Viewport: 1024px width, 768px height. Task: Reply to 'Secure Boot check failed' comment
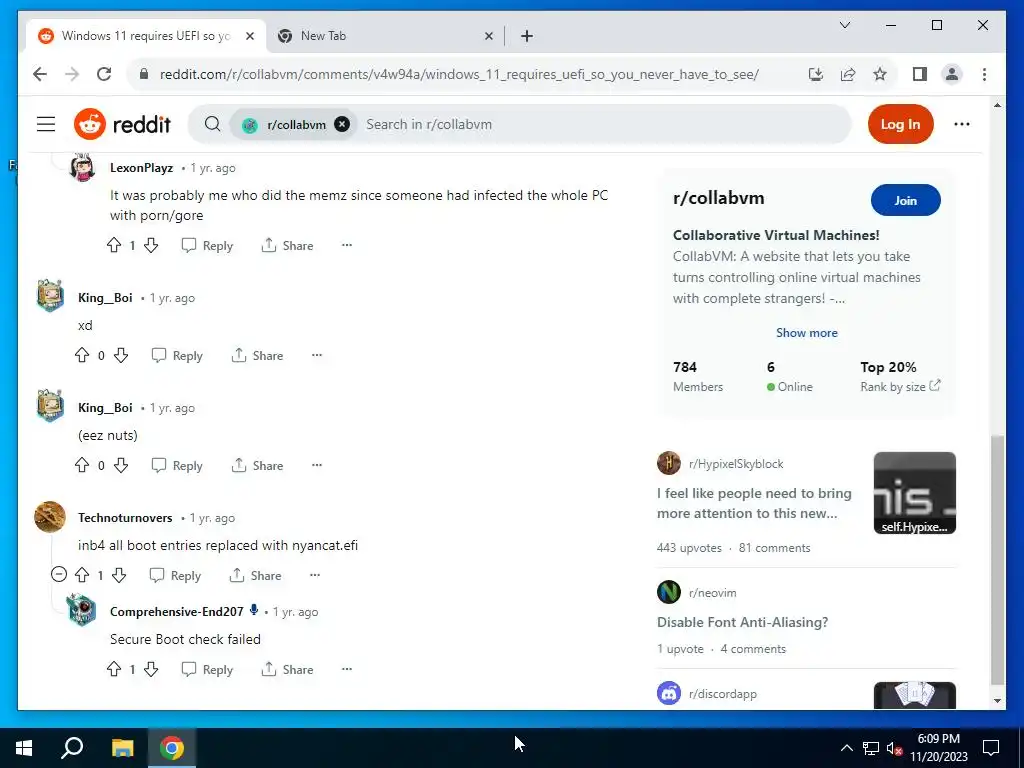click(207, 669)
